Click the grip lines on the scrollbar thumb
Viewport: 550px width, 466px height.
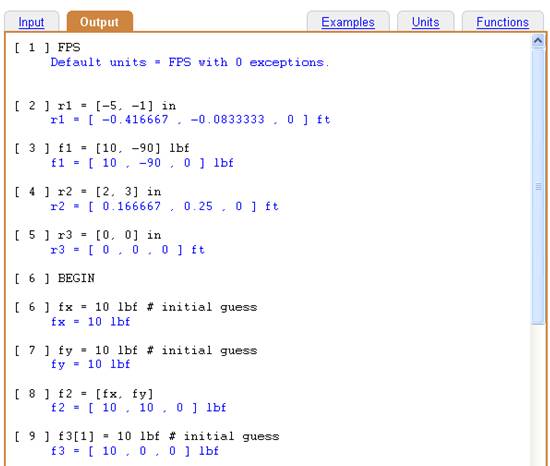538,187
